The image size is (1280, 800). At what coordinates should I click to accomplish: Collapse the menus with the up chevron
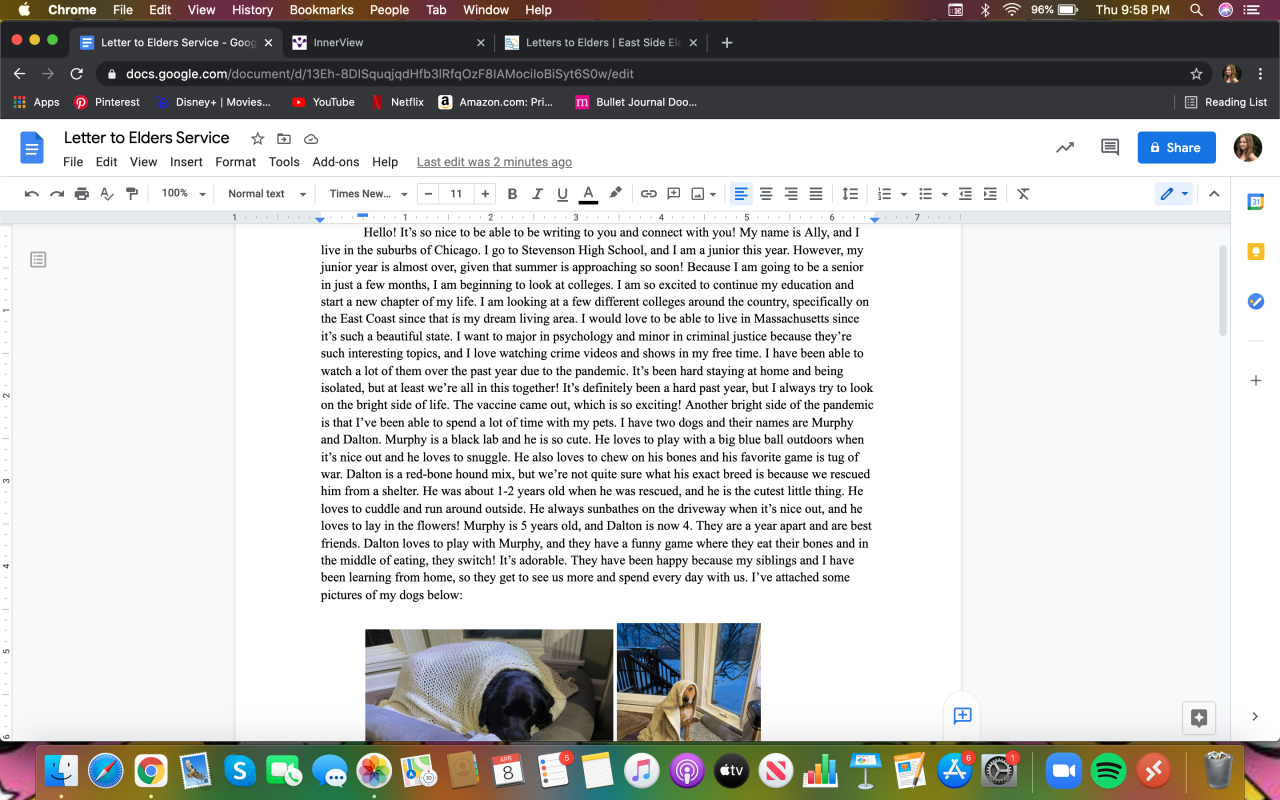[1214, 194]
